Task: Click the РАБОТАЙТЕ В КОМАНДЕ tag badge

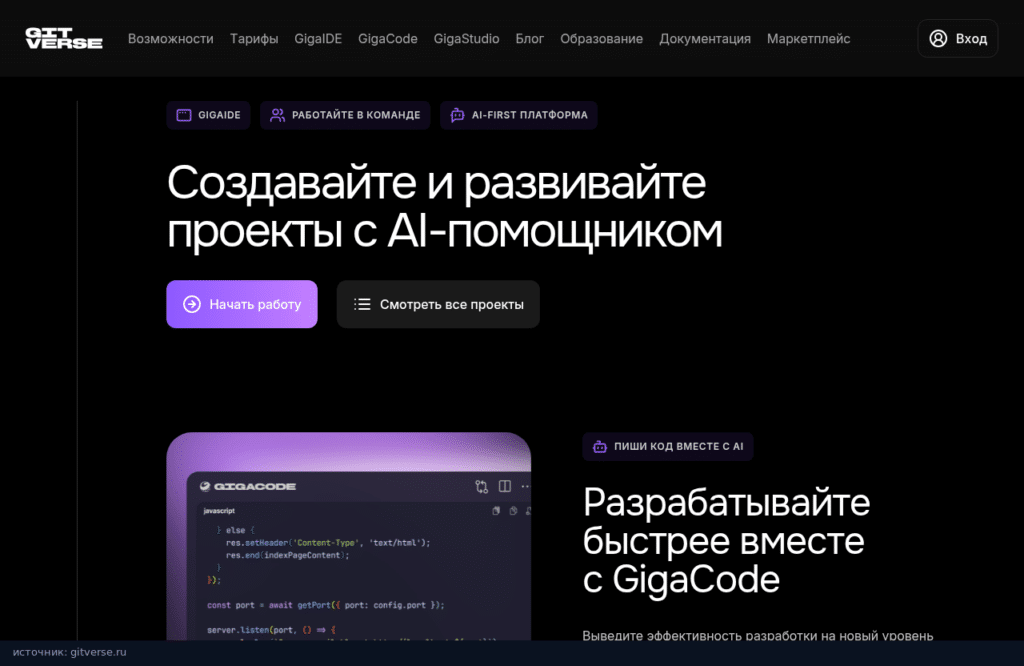Action: pyautogui.click(x=345, y=115)
